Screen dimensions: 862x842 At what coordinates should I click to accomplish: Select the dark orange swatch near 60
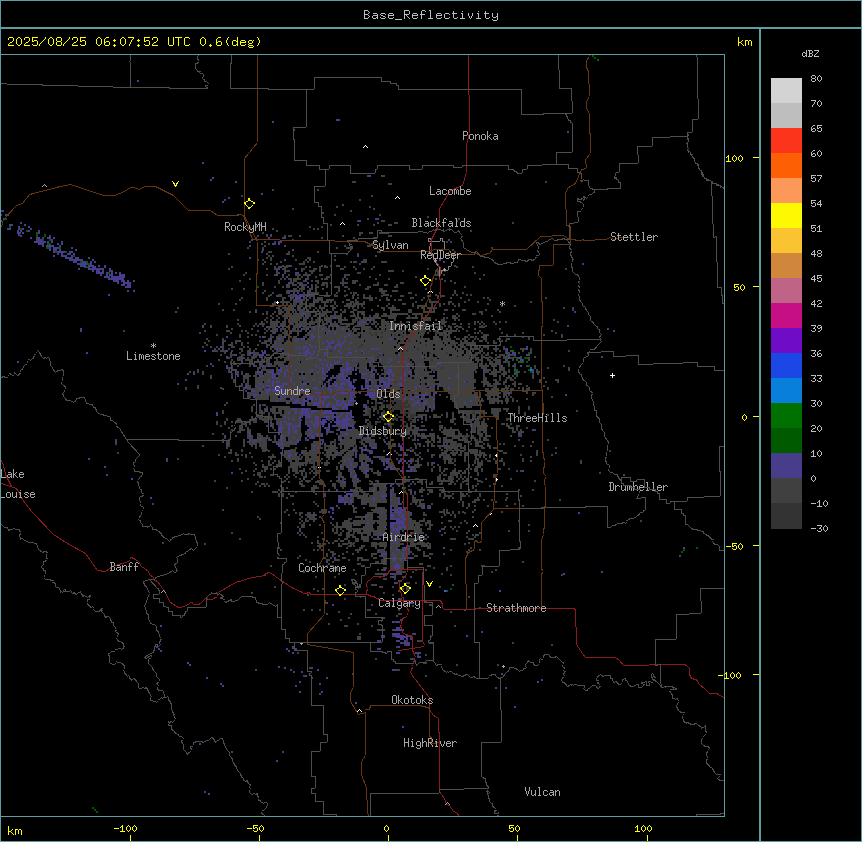(x=786, y=165)
